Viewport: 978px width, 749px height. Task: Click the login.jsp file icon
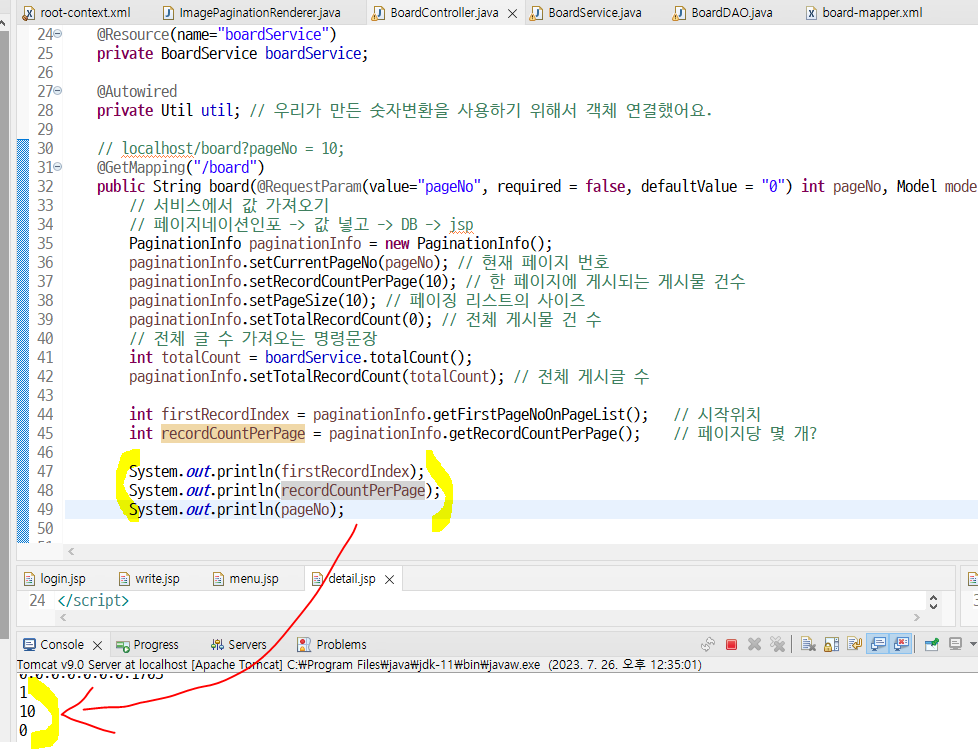(x=29, y=579)
